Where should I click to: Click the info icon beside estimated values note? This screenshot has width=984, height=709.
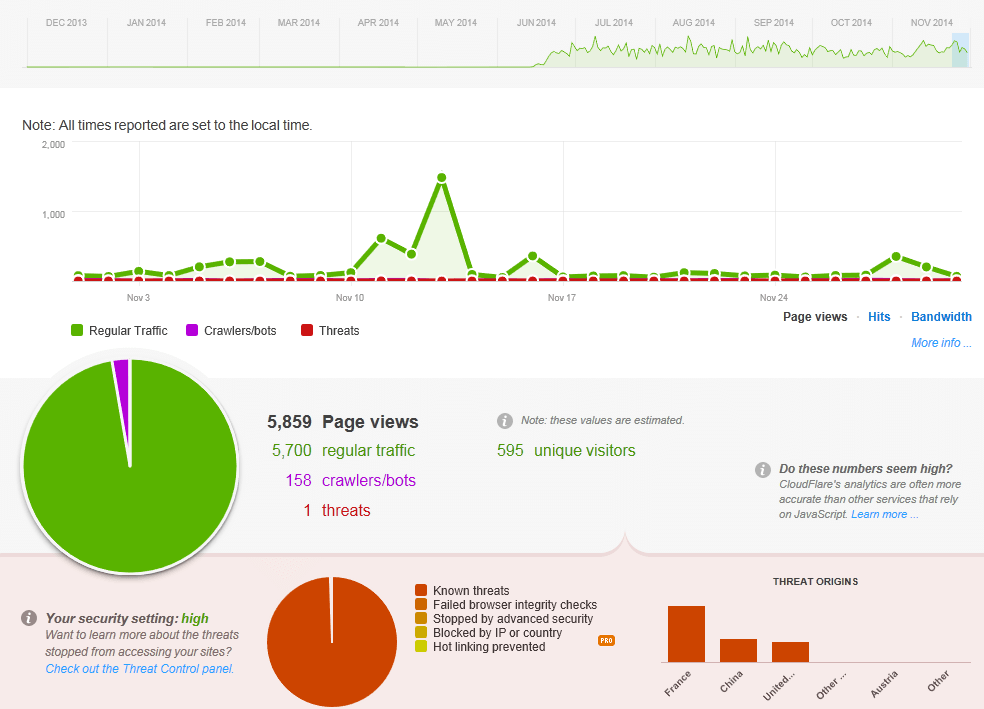(x=505, y=421)
